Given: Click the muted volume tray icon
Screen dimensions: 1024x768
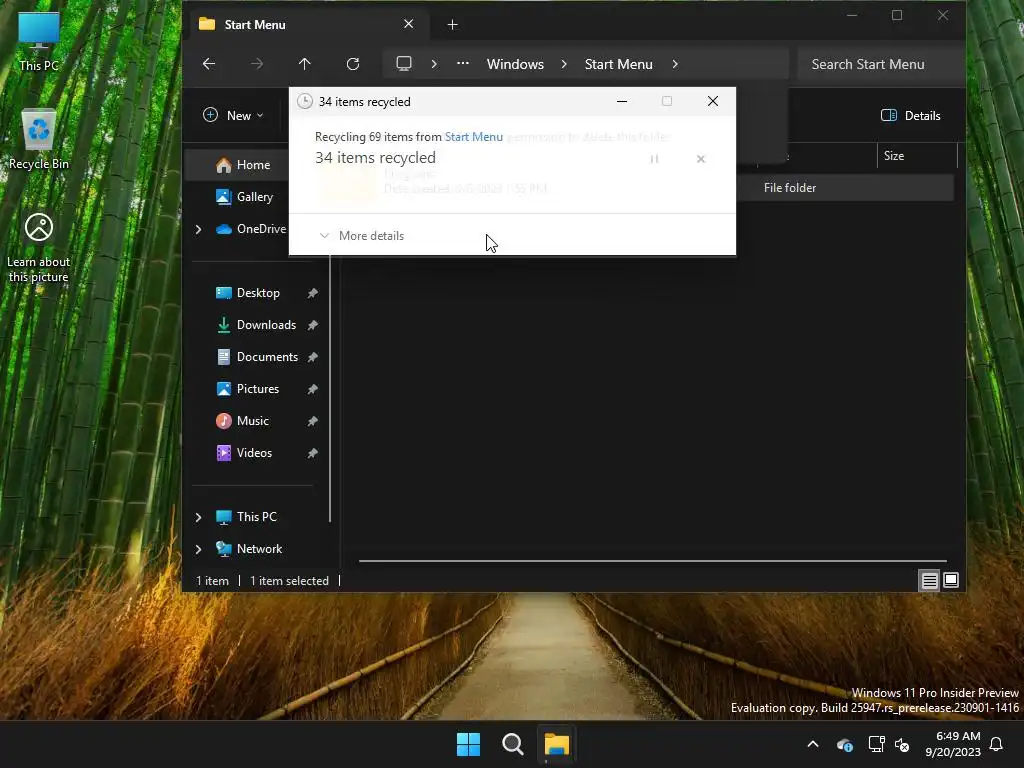Looking at the screenshot, I should tap(903, 744).
